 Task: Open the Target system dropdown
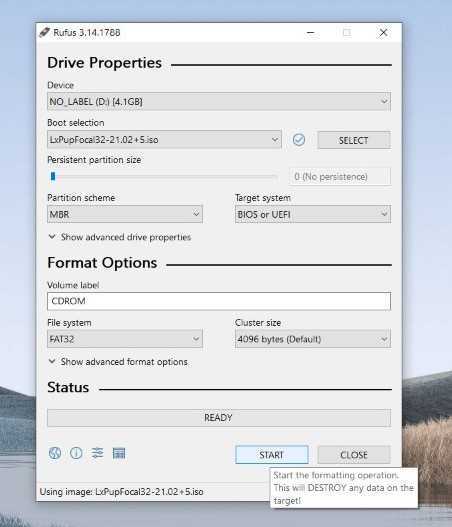(313, 214)
